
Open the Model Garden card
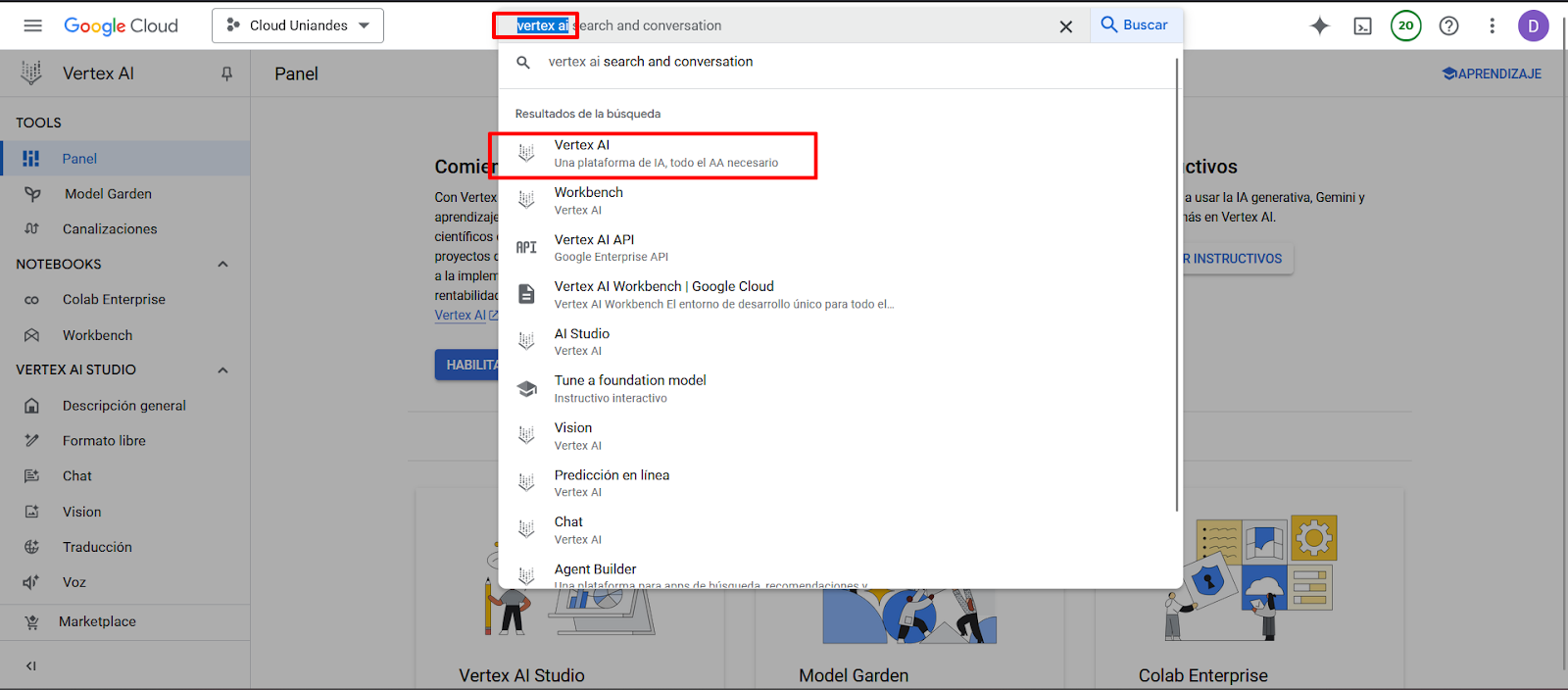pyautogui.click(x=909, y=637)
